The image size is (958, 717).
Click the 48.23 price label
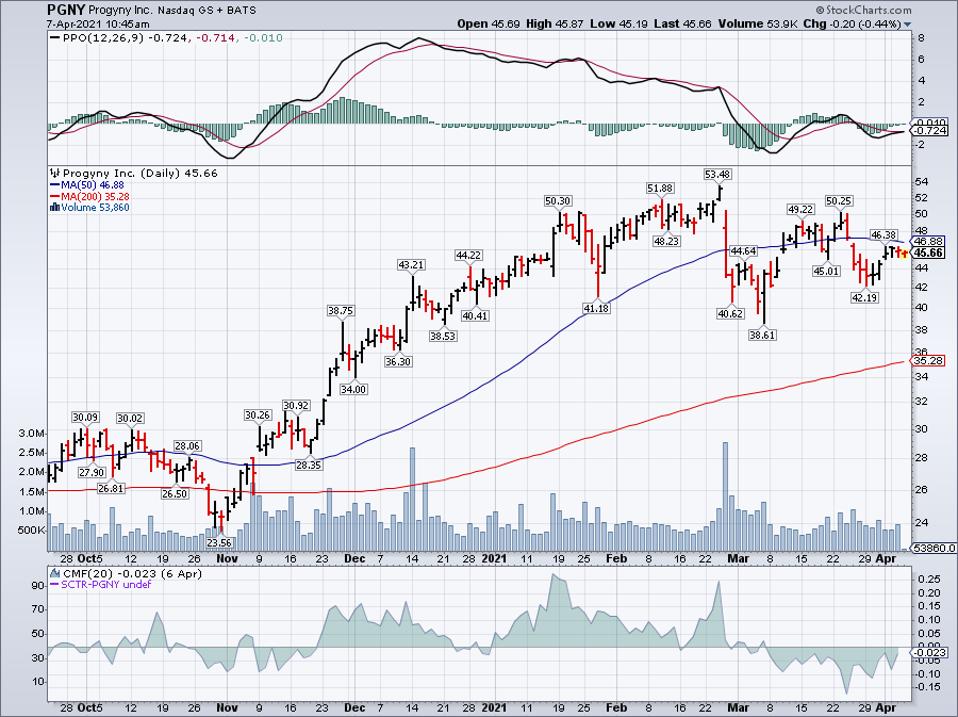(x=666, y=241)
